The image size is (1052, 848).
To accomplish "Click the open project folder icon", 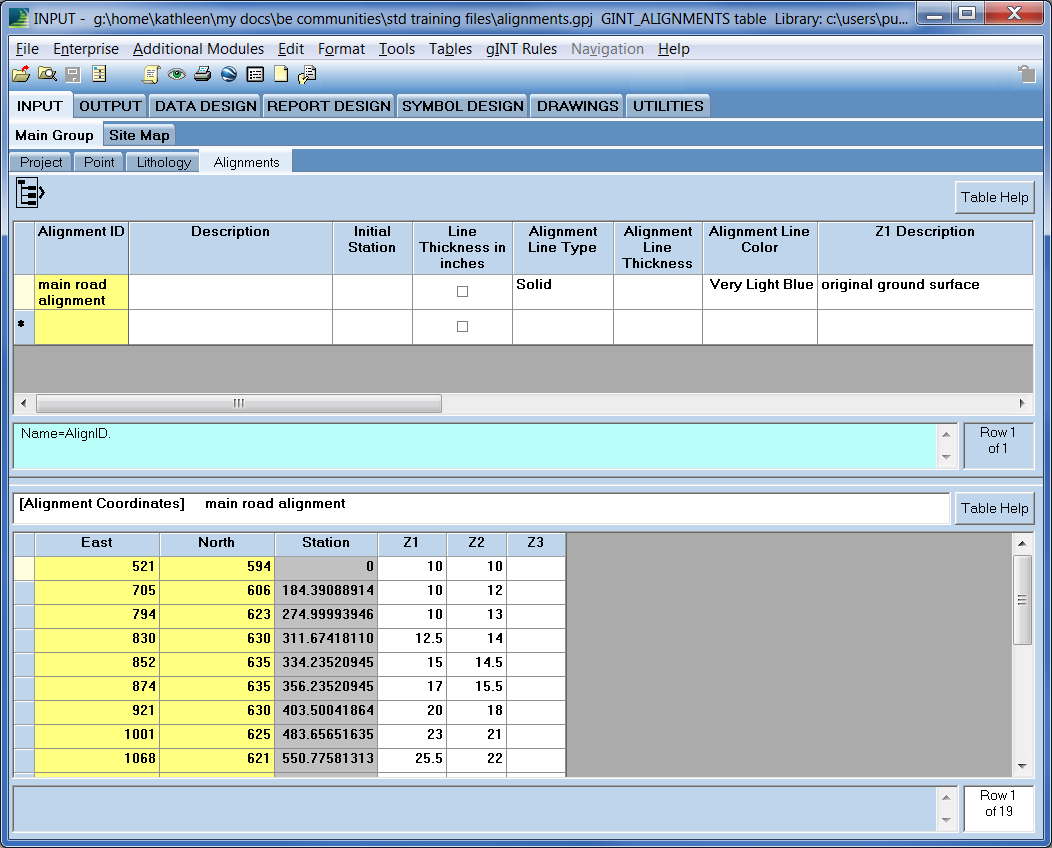I will coord(21,74).
